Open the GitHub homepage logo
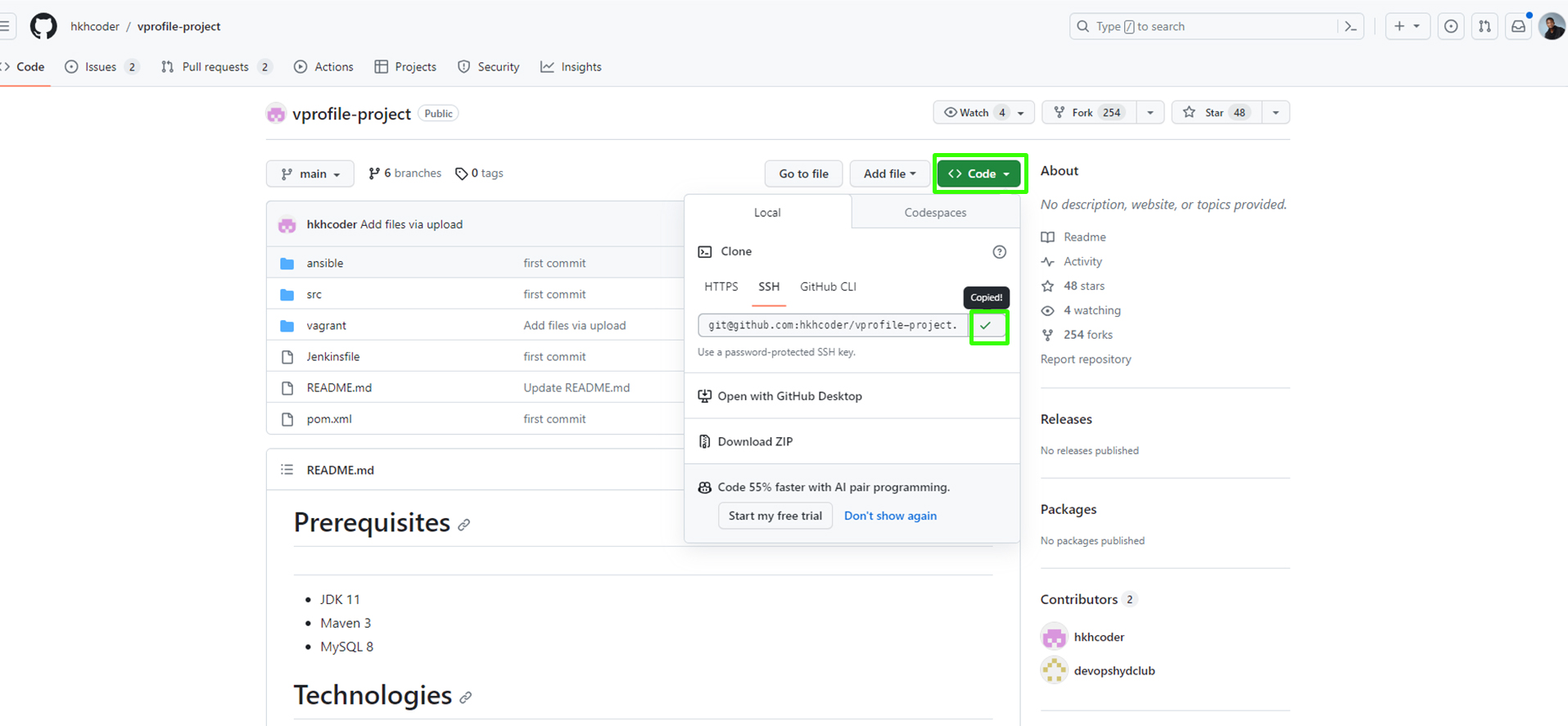Screen dimensions: 1568x726 43,26
